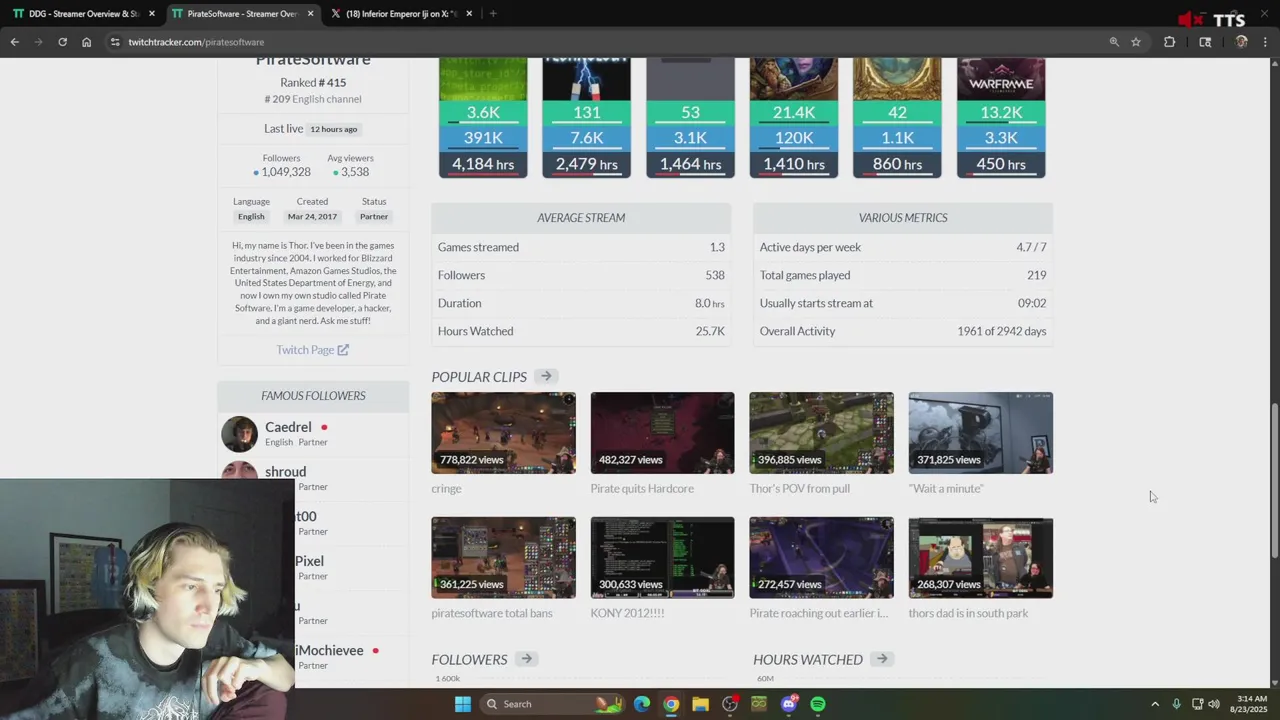Click the site information icon in address bar
Image resolution: width=1280 pixels, height=720 pixels.
tap(115, 42)
